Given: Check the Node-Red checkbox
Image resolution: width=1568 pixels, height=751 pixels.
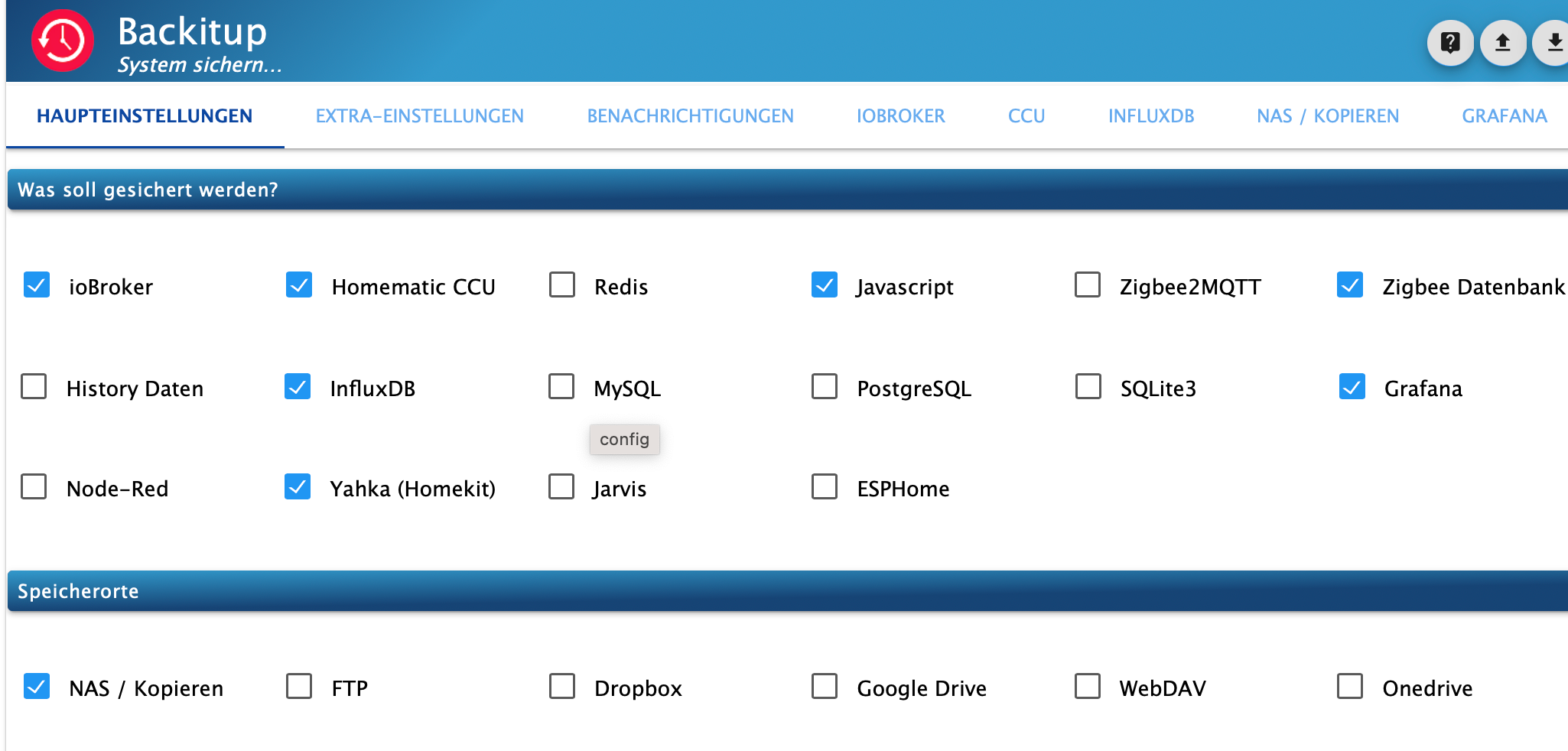Looking at the screenshot, I should tap(34, 487).
